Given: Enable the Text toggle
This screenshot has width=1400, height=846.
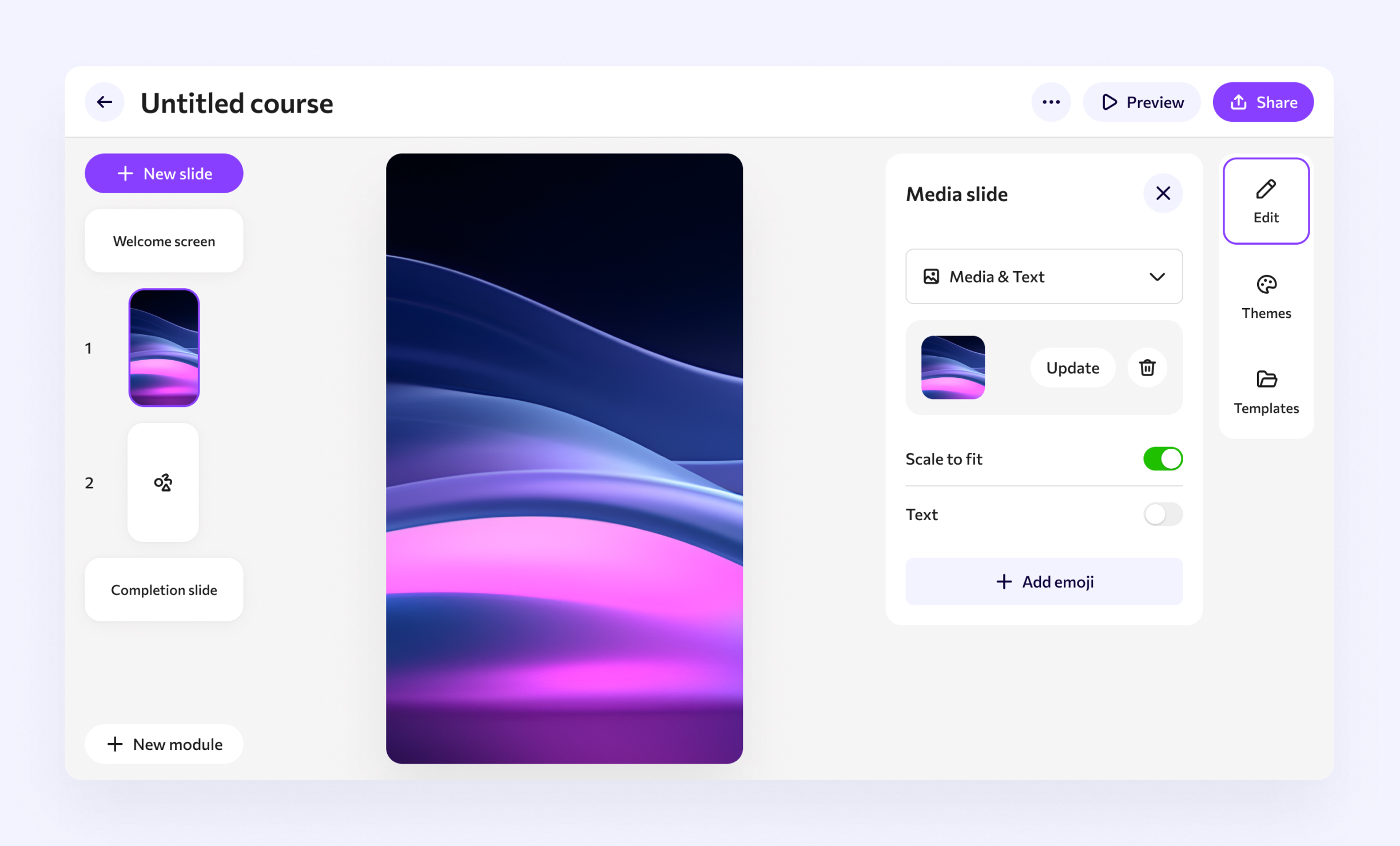Looking at the screenshot, I should point(1163,514).
